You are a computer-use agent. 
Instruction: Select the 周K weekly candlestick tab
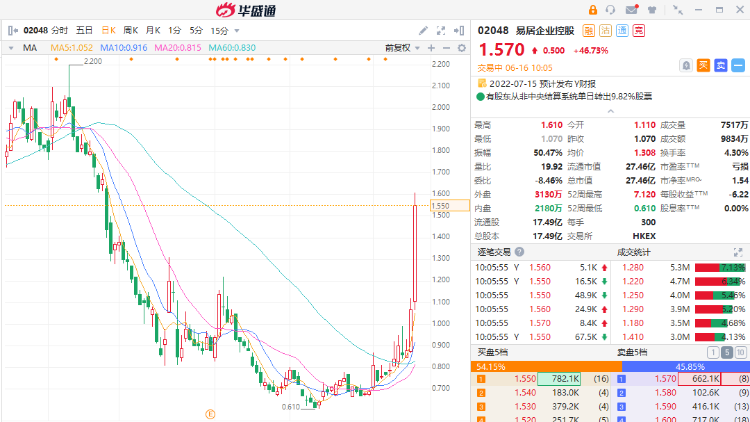click(x=131, y=31)
